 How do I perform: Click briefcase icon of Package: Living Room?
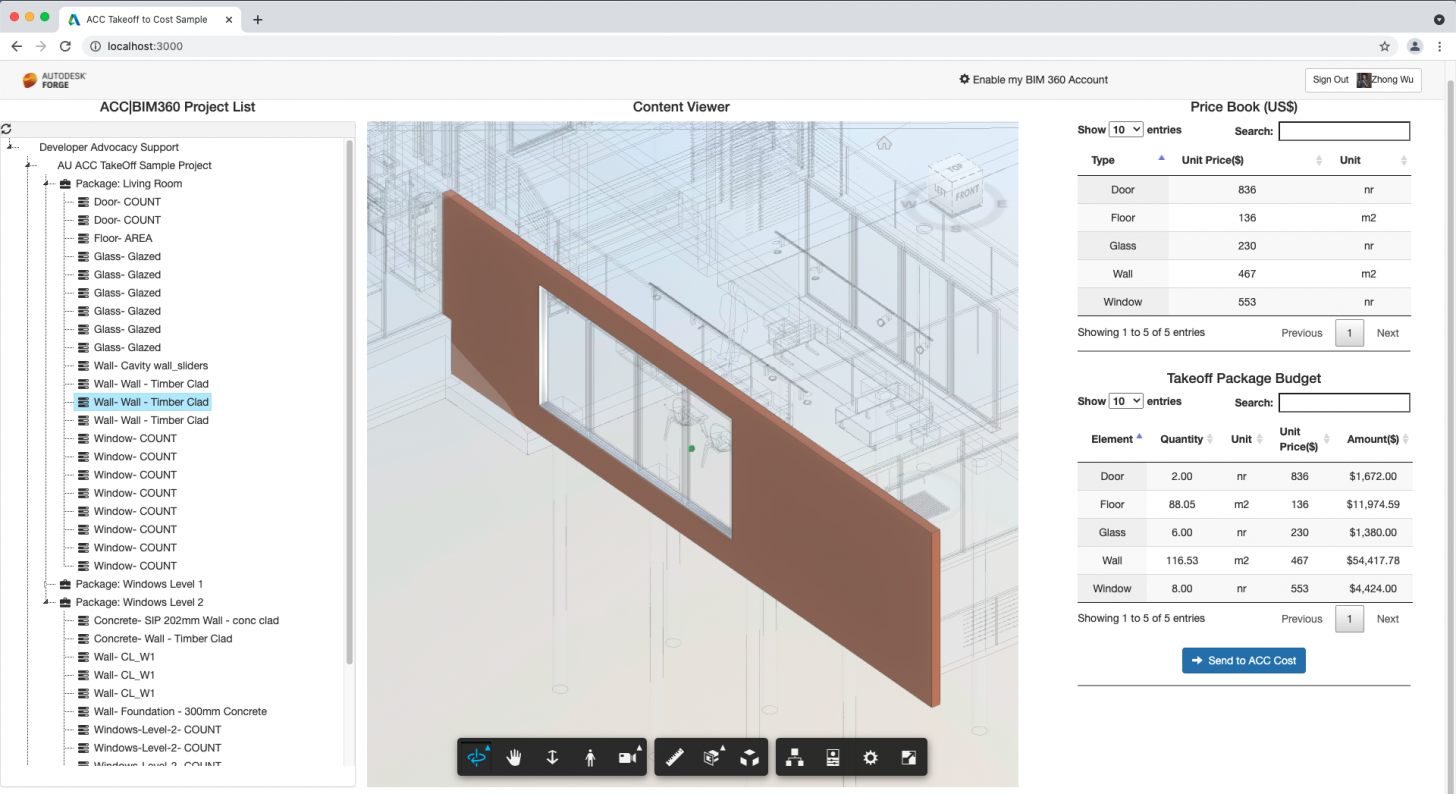[65, 184]
